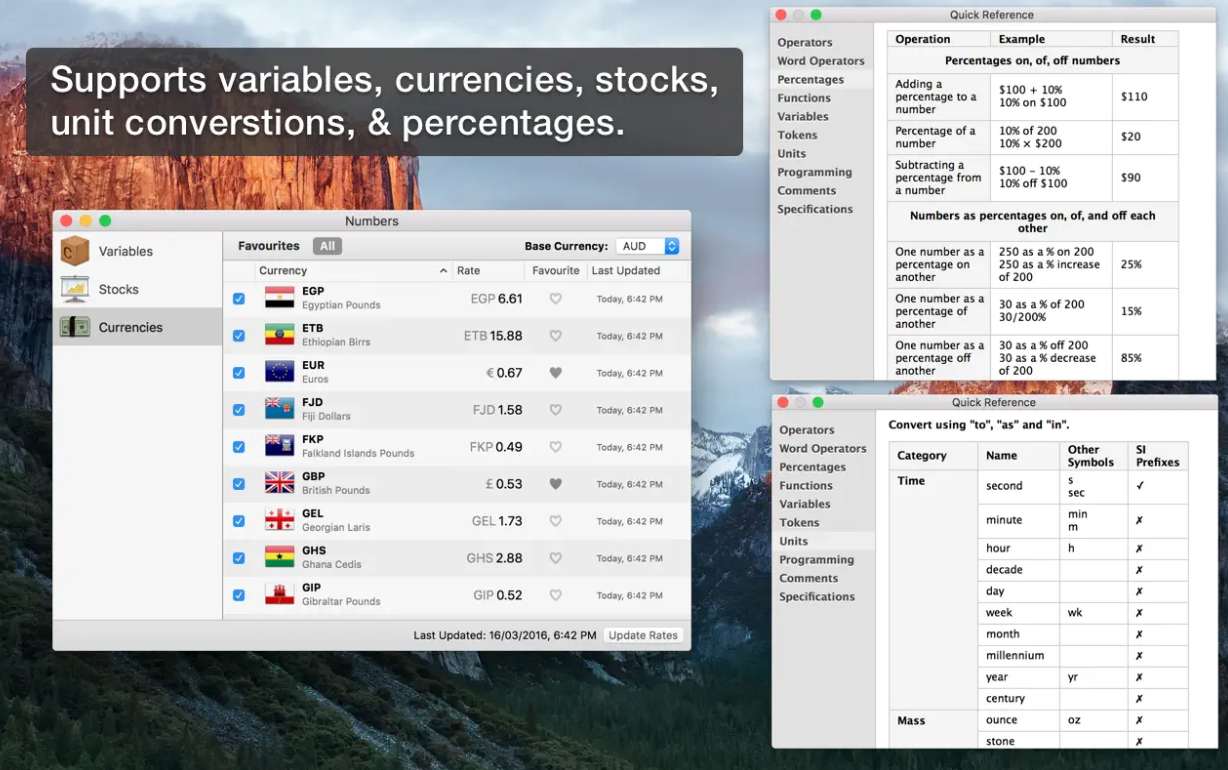Image resolution: width=1228 pixels, height=770 pixels.
Task: Uncheck the ETB Ethiopian Birrs checkbox
Action: tap(238, 336)
